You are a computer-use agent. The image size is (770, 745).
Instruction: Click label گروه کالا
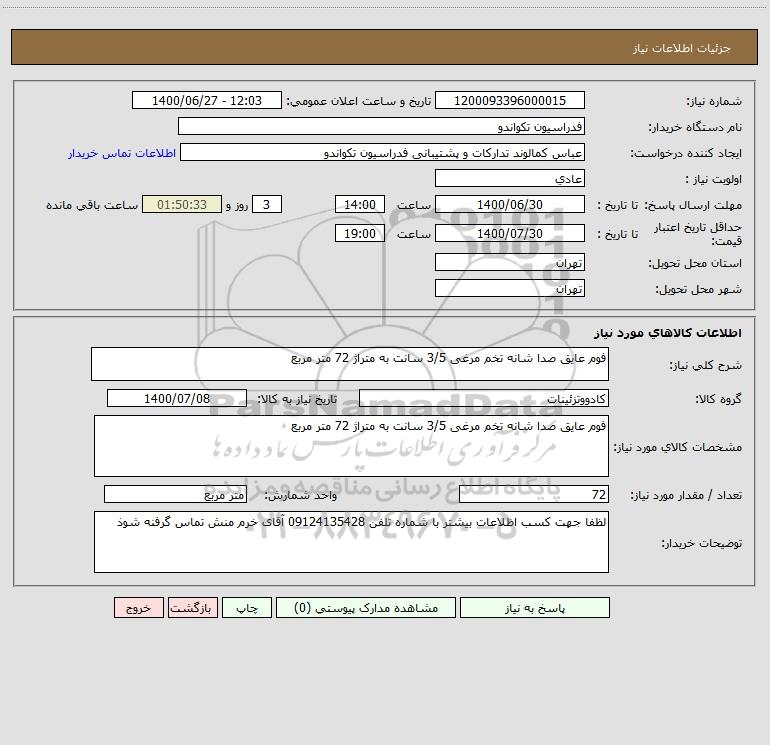(718, 399)
